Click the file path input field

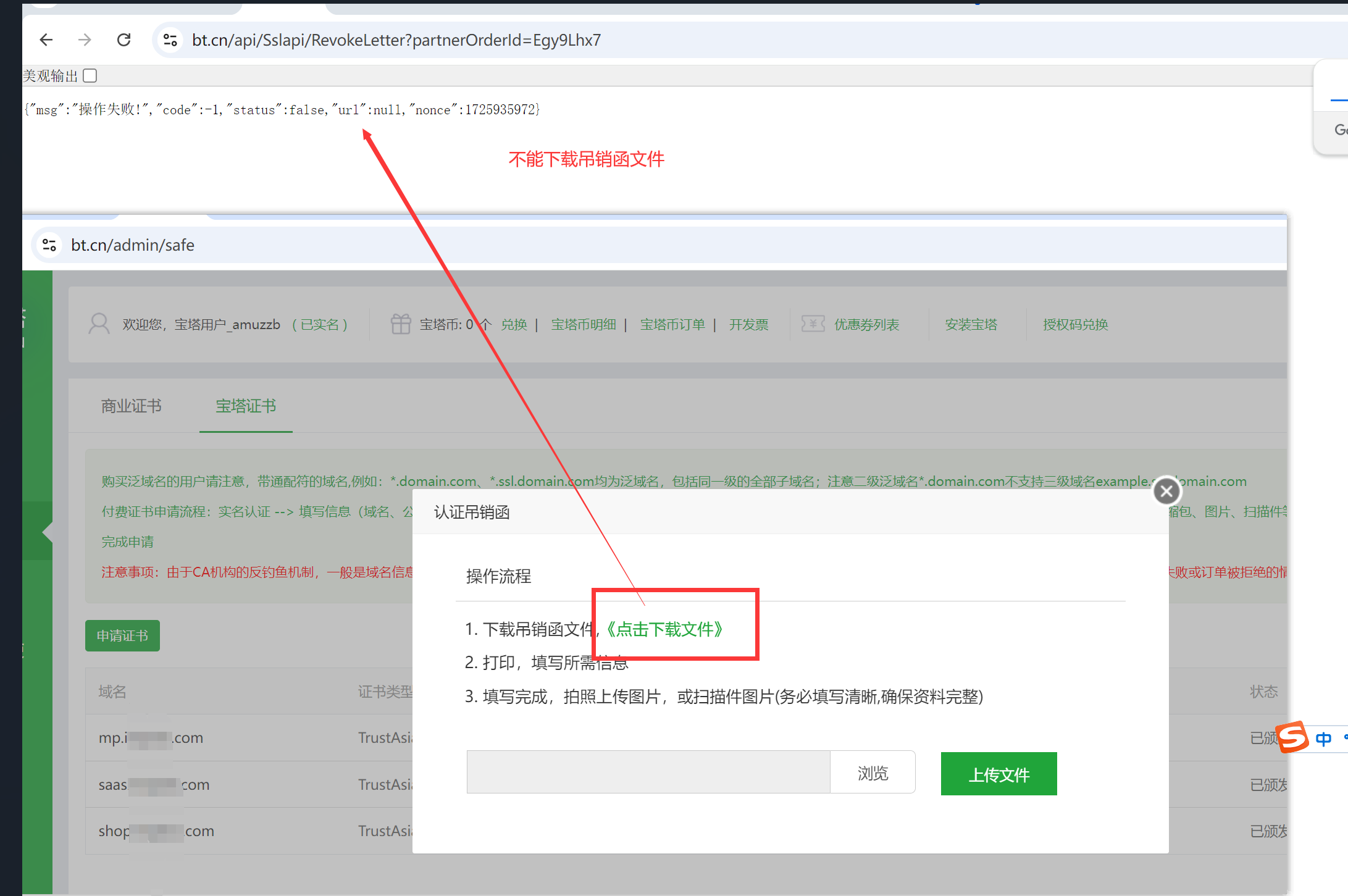click(x=648, y=772)
